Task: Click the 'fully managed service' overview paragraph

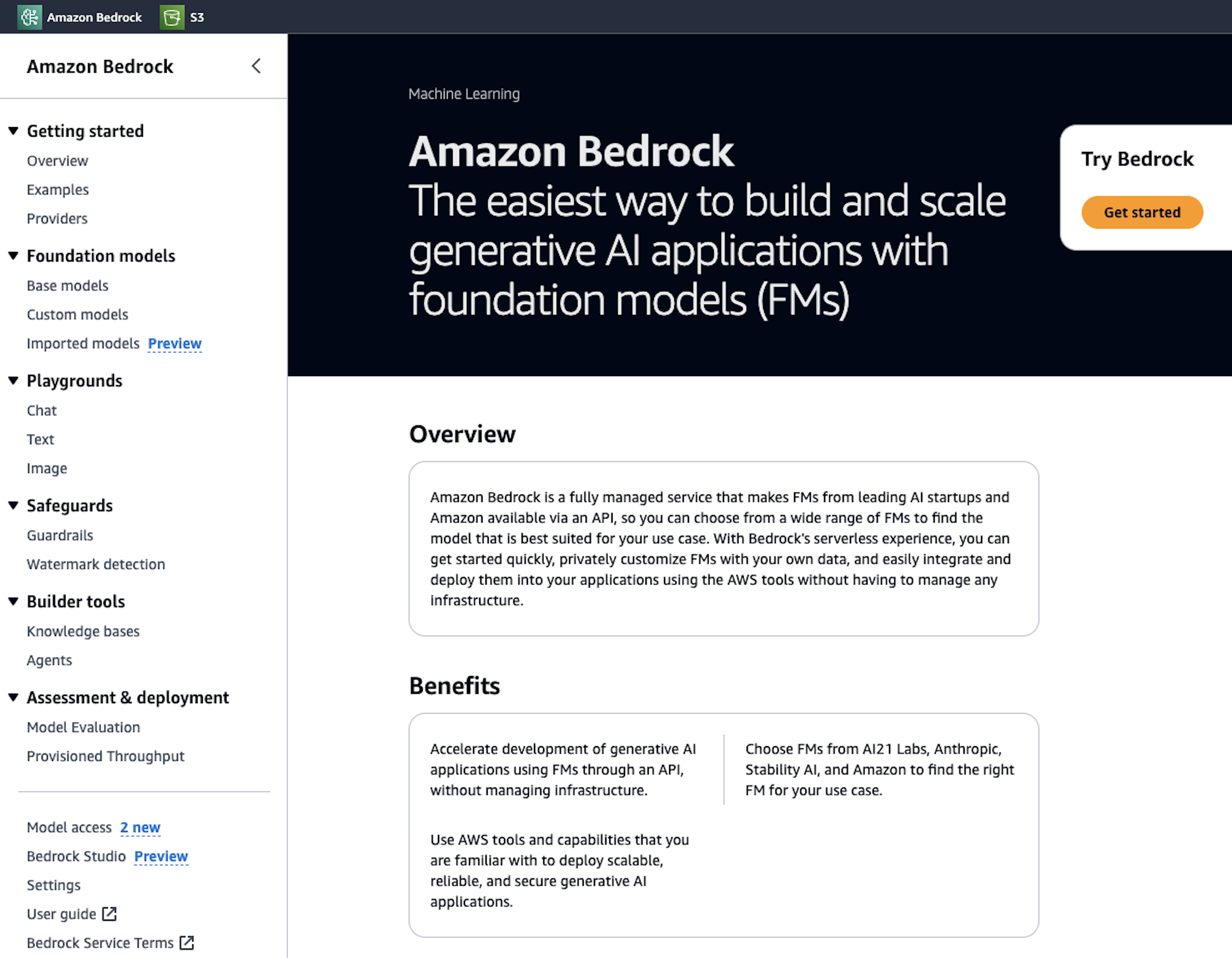Action: [x=721, y=548]
